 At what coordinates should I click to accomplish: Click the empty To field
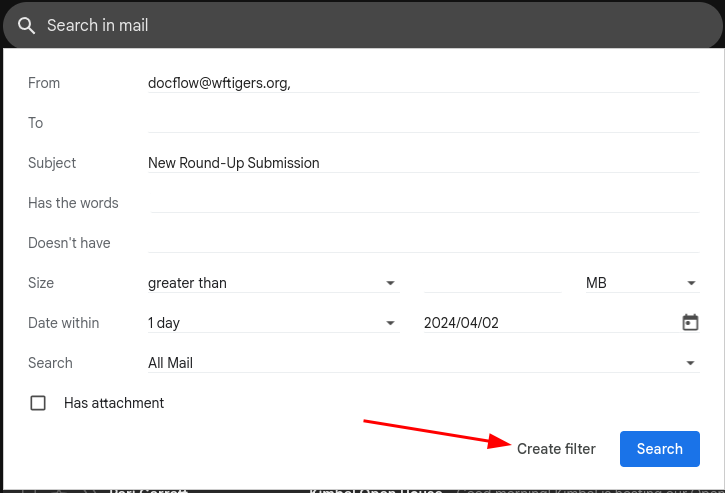[x=424, y=123]
